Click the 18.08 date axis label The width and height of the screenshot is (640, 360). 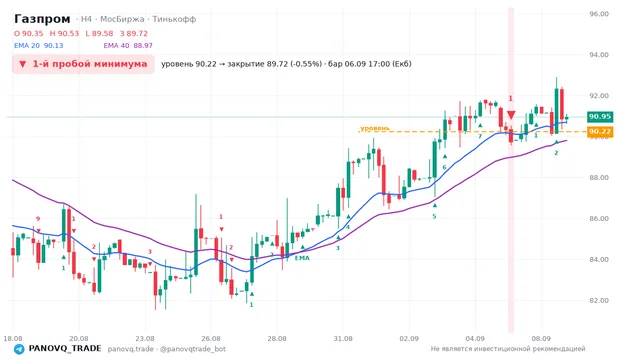tap(13, 339)
